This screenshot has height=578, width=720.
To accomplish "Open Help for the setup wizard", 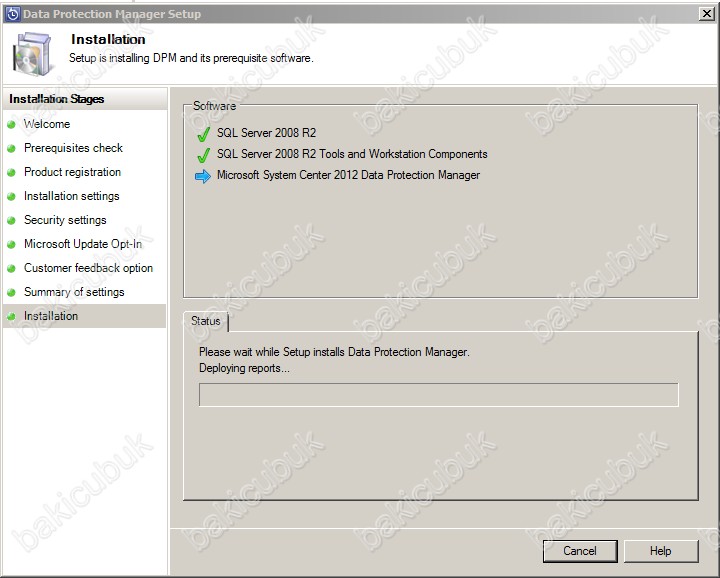I will pos(661,550).
